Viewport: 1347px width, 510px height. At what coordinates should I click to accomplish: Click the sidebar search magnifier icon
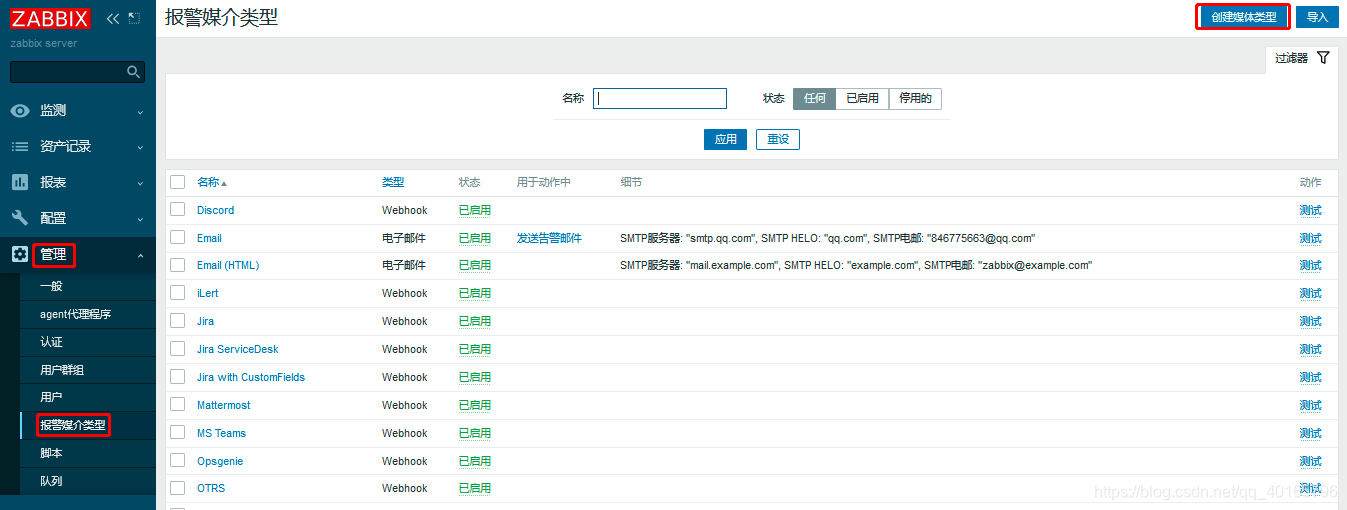click(133, 72)
